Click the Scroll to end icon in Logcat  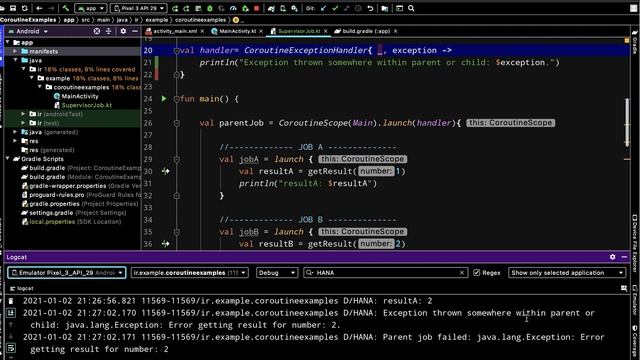pos(11,313)
